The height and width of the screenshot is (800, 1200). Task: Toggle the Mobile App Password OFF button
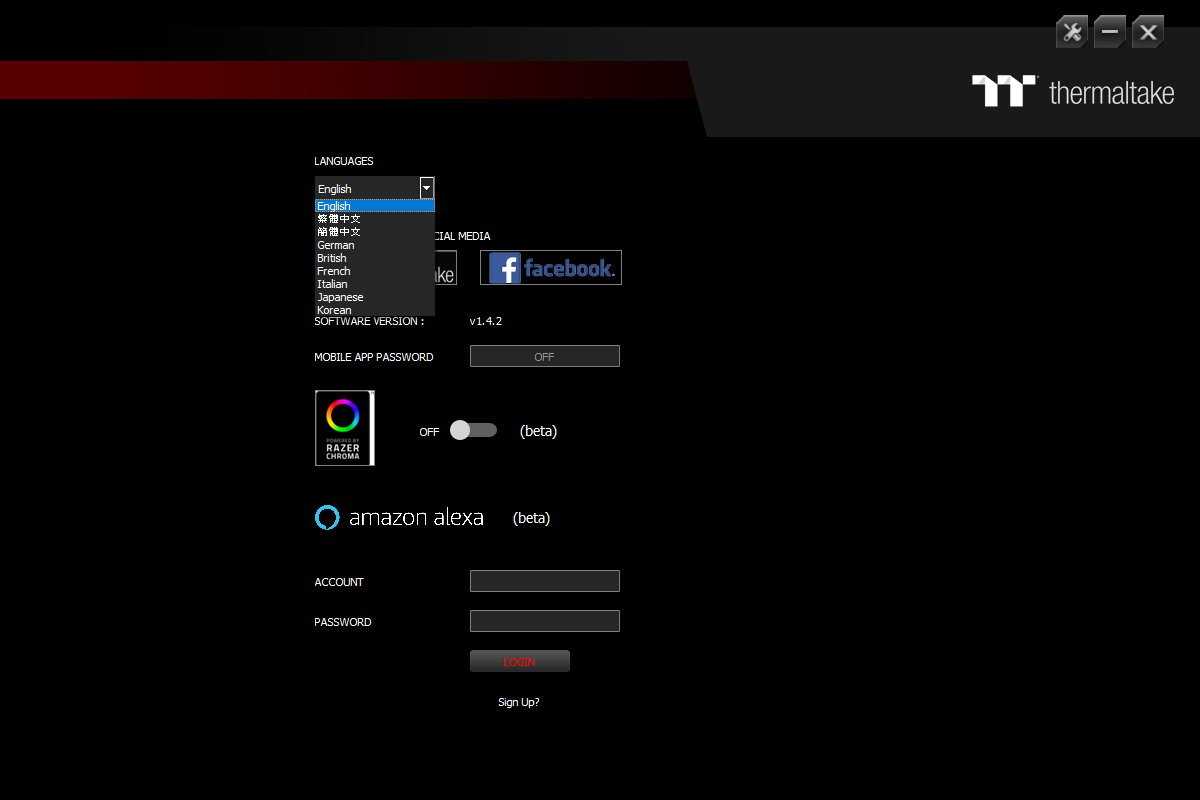(x=544, y=356)
